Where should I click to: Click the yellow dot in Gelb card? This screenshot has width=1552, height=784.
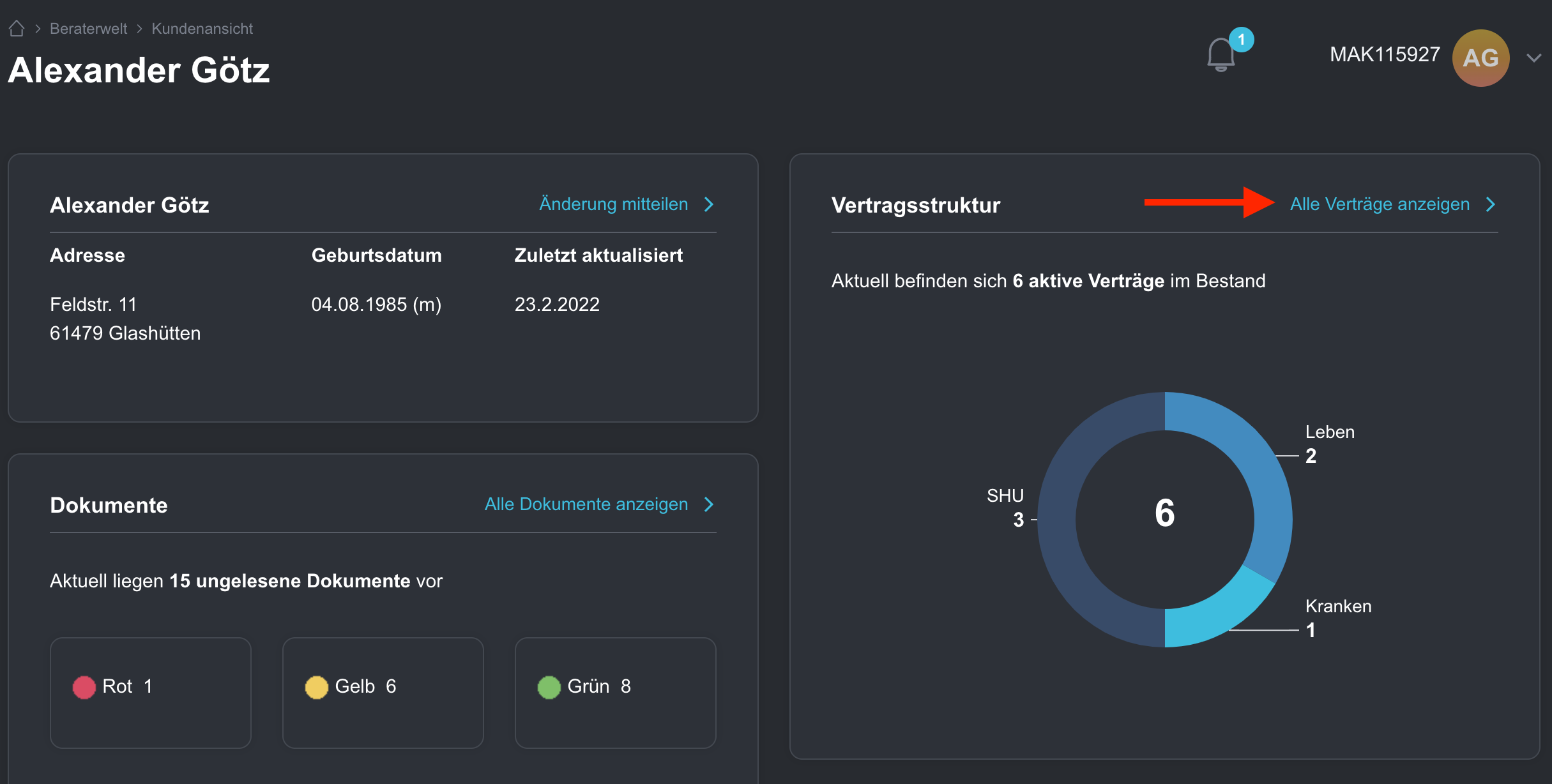point(316,687)
